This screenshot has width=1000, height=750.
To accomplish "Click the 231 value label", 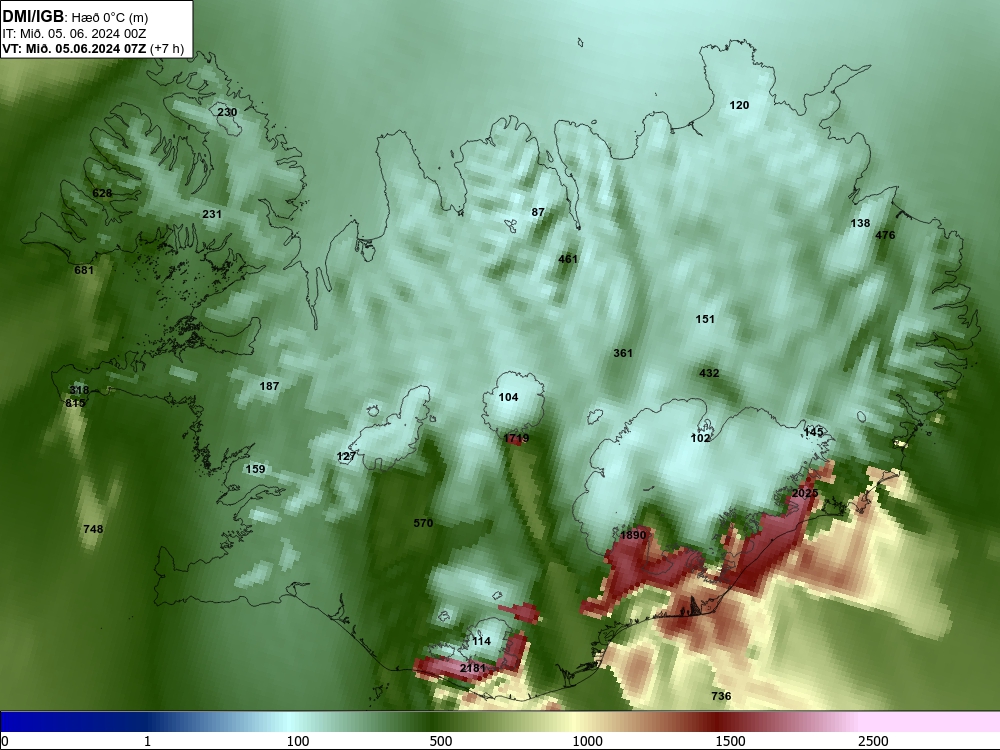I will 212,214.
